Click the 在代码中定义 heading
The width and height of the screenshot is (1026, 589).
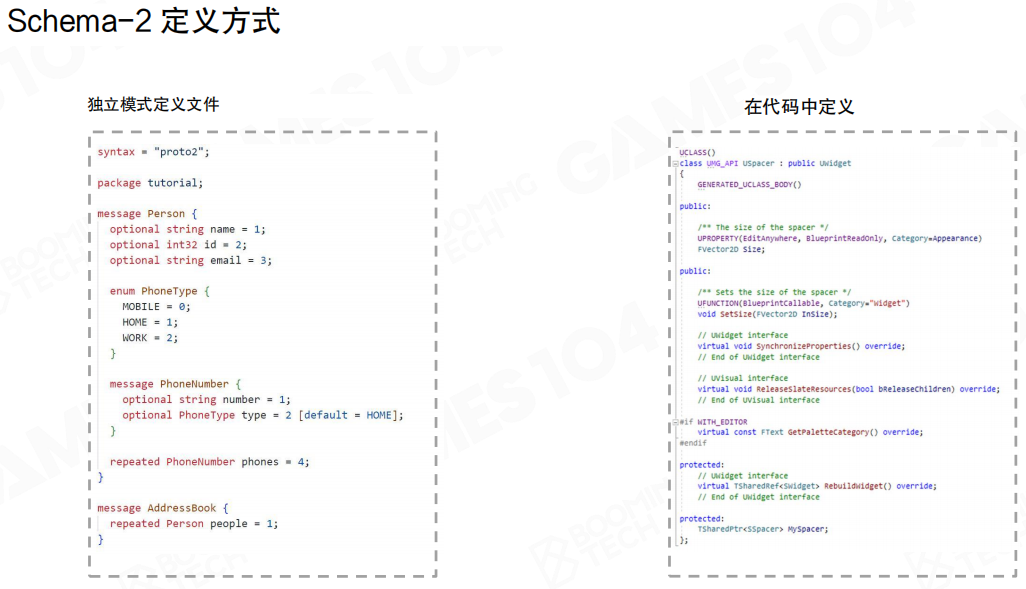click(x=798, y=107)
